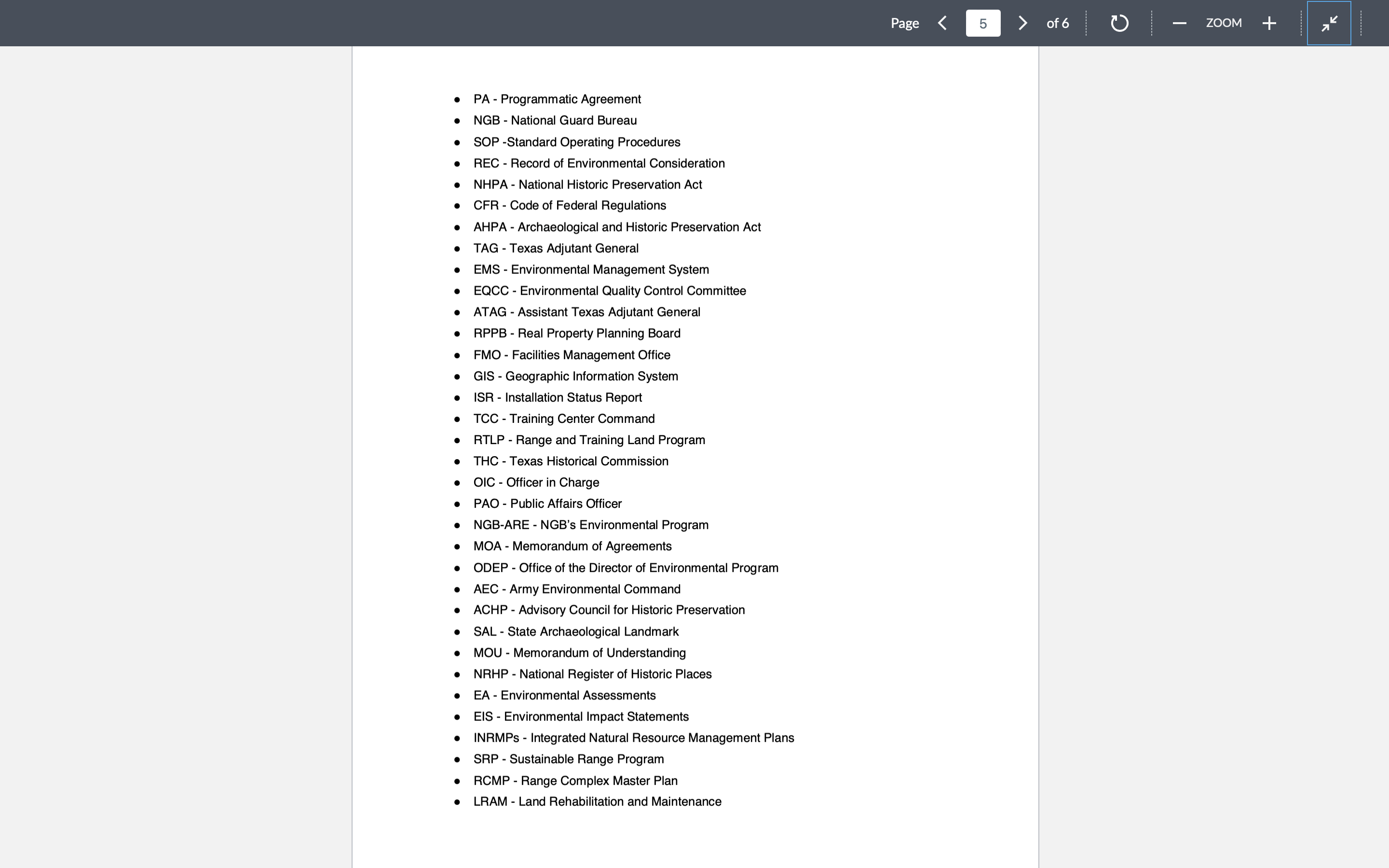Click the 'NGB - National Guard Bureau' entry
Viewport: 1389px width, 868px height.
[x=555, y=120]
